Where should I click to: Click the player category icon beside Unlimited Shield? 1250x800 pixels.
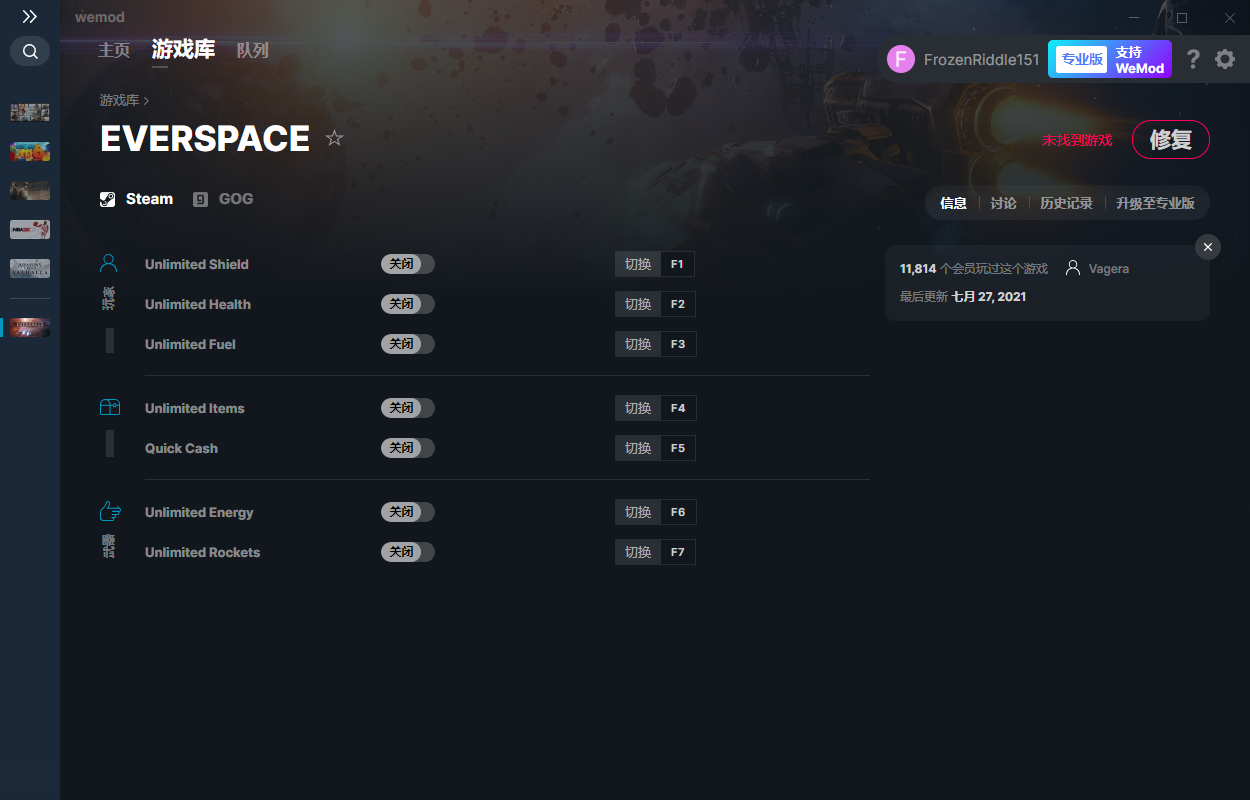(109, 263)
